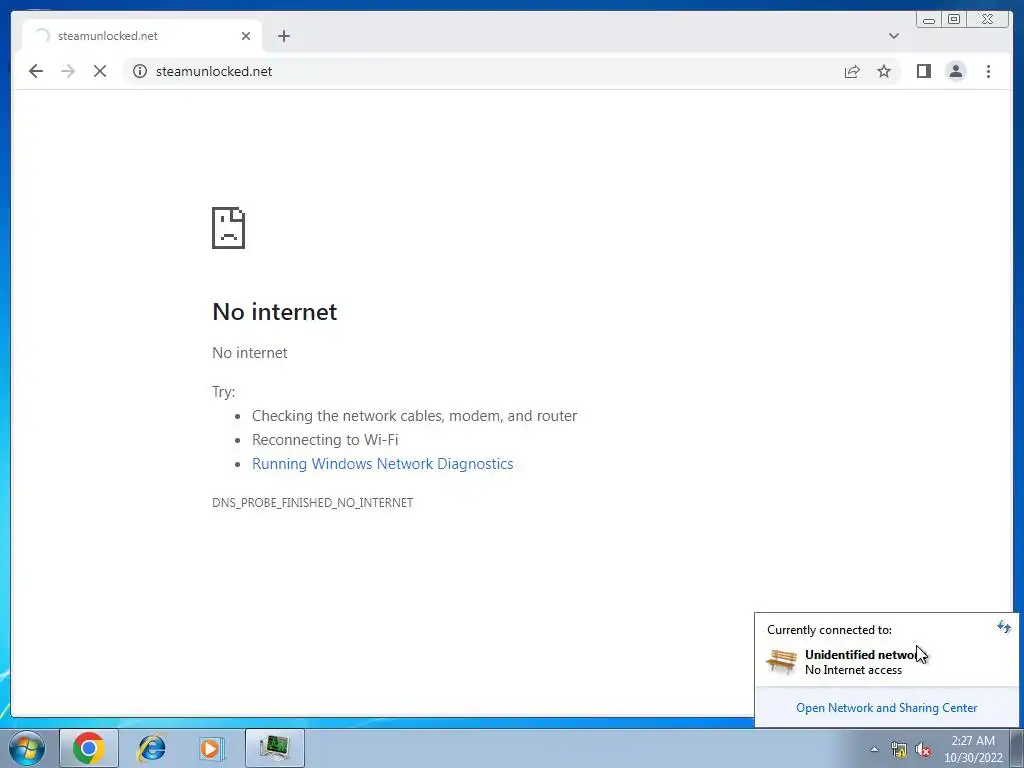1024x768 pixels.
Task: Minimize the Chrome window
Action: [929, 20]
